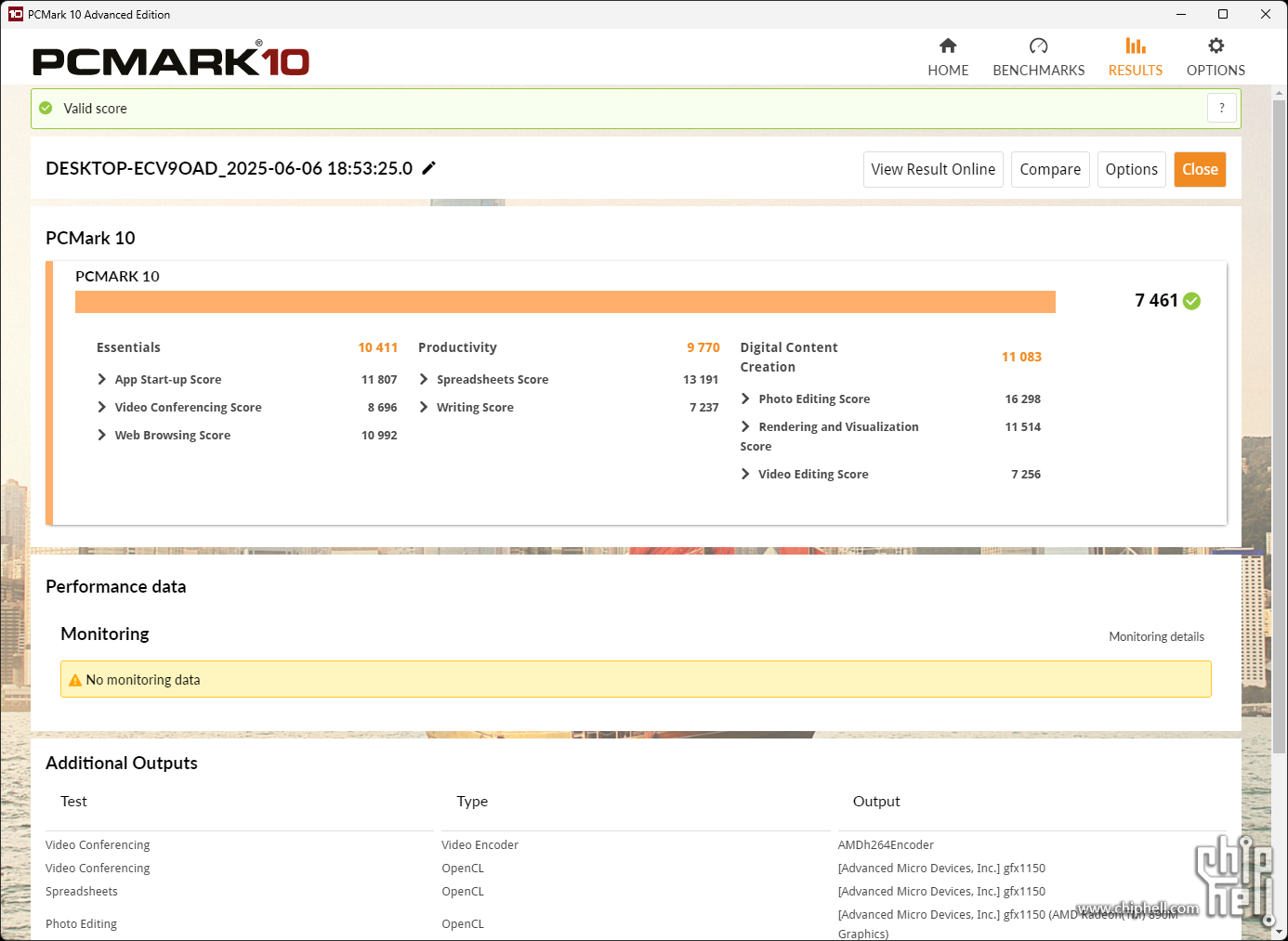
Task: Click the Essentials score 10 411
Action: pyautogui.click(x=377, y=347)
